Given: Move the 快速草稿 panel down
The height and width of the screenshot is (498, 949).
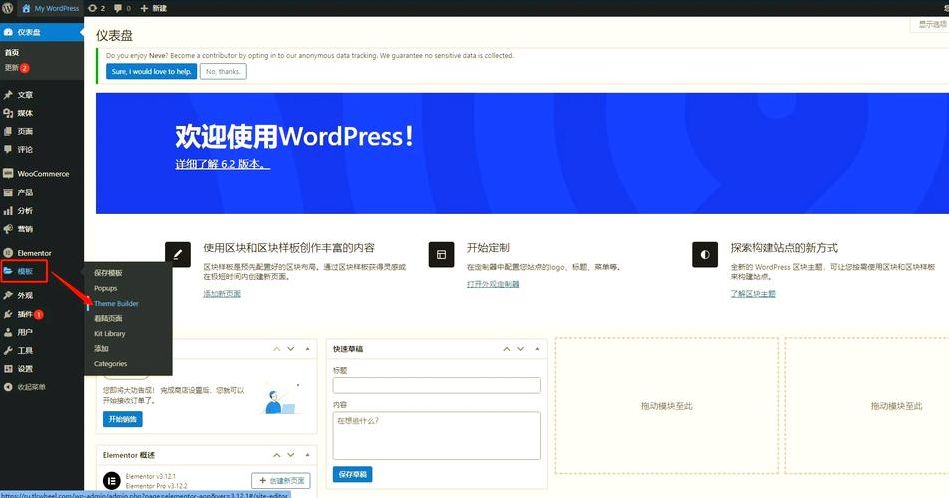Looking at the screenshot, I should click(x=520, y=349).
